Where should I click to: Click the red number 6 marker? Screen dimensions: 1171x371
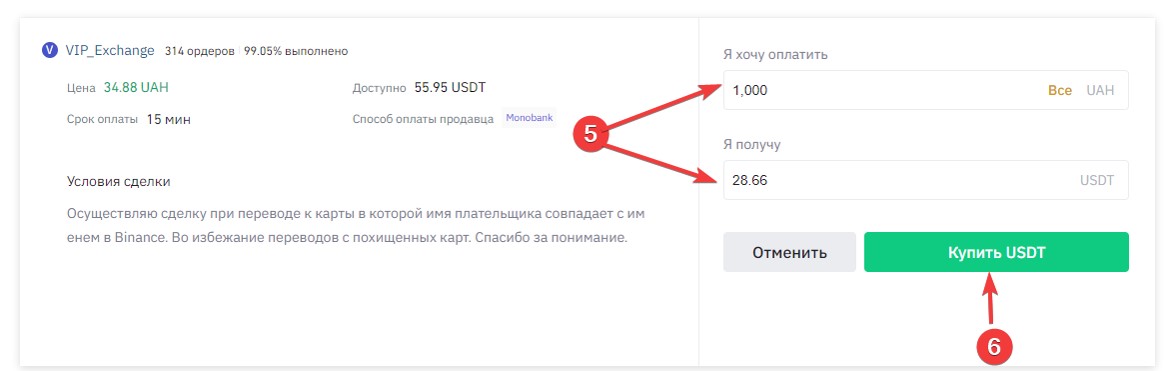[x=995, y=346]
